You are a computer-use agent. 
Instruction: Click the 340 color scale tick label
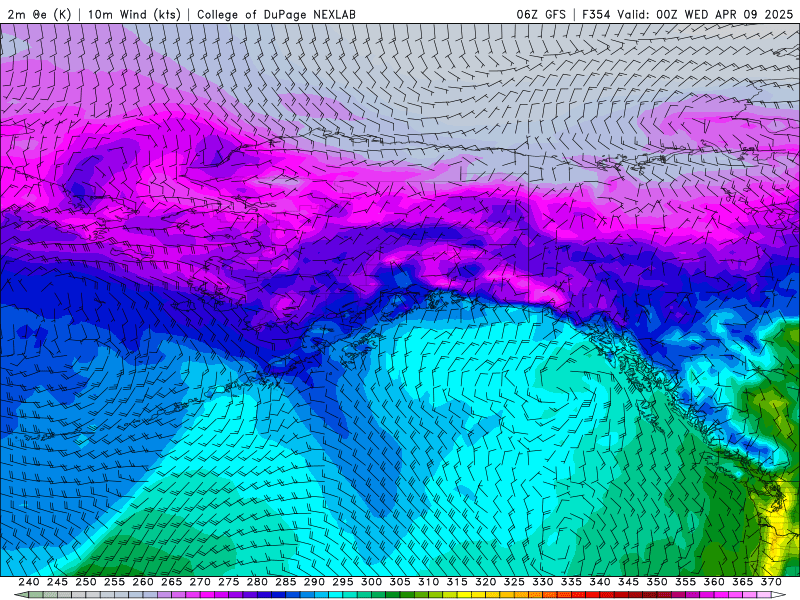[x=600, y=582]
